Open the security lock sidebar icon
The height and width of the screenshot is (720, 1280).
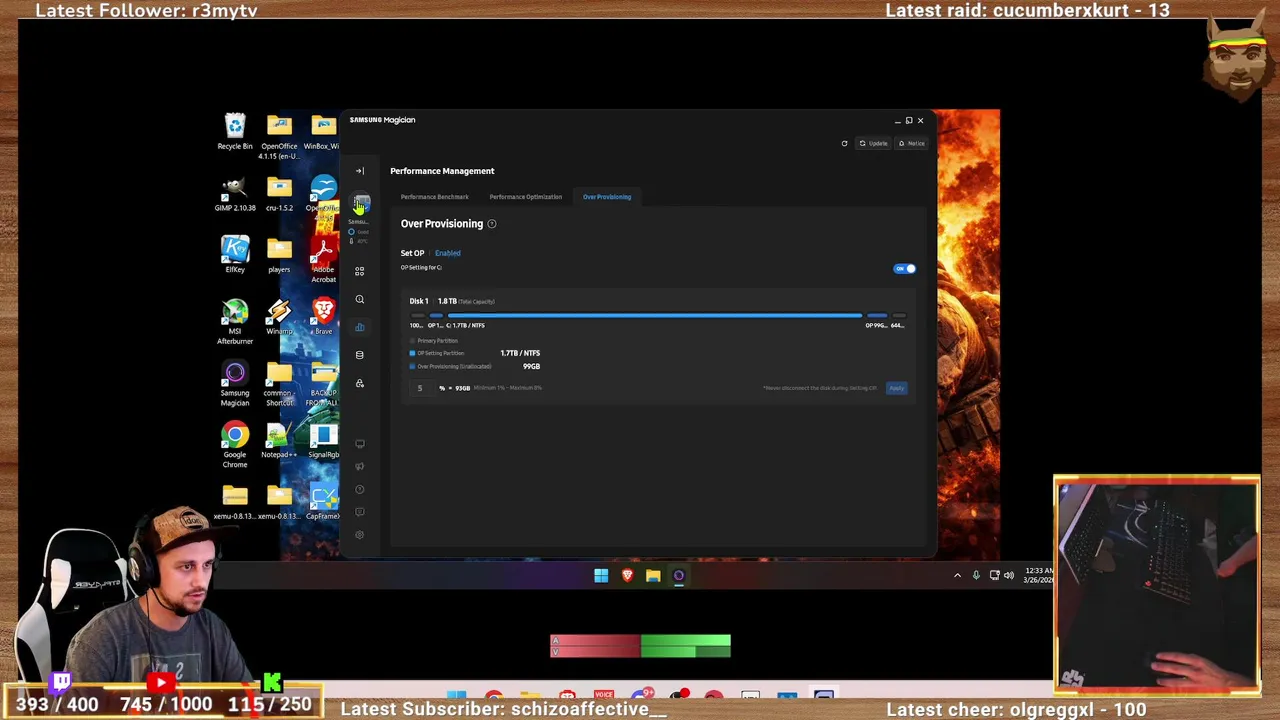(360, 383)
